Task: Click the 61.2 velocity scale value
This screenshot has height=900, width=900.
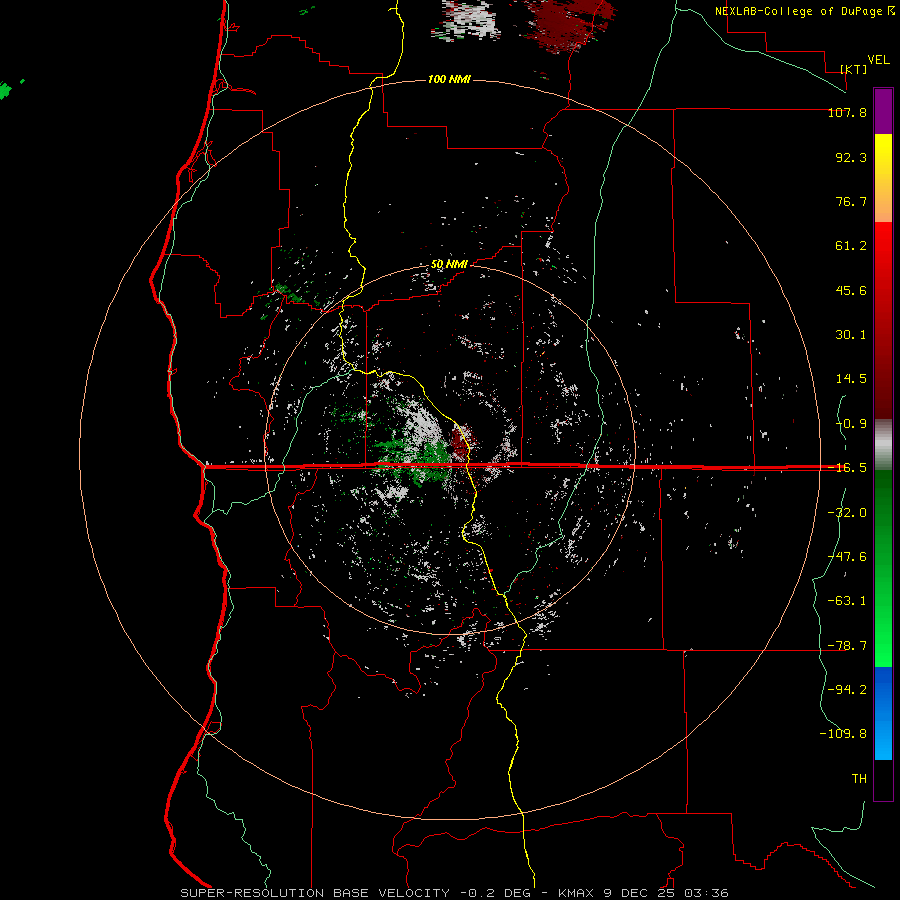Action: [851, 246]
